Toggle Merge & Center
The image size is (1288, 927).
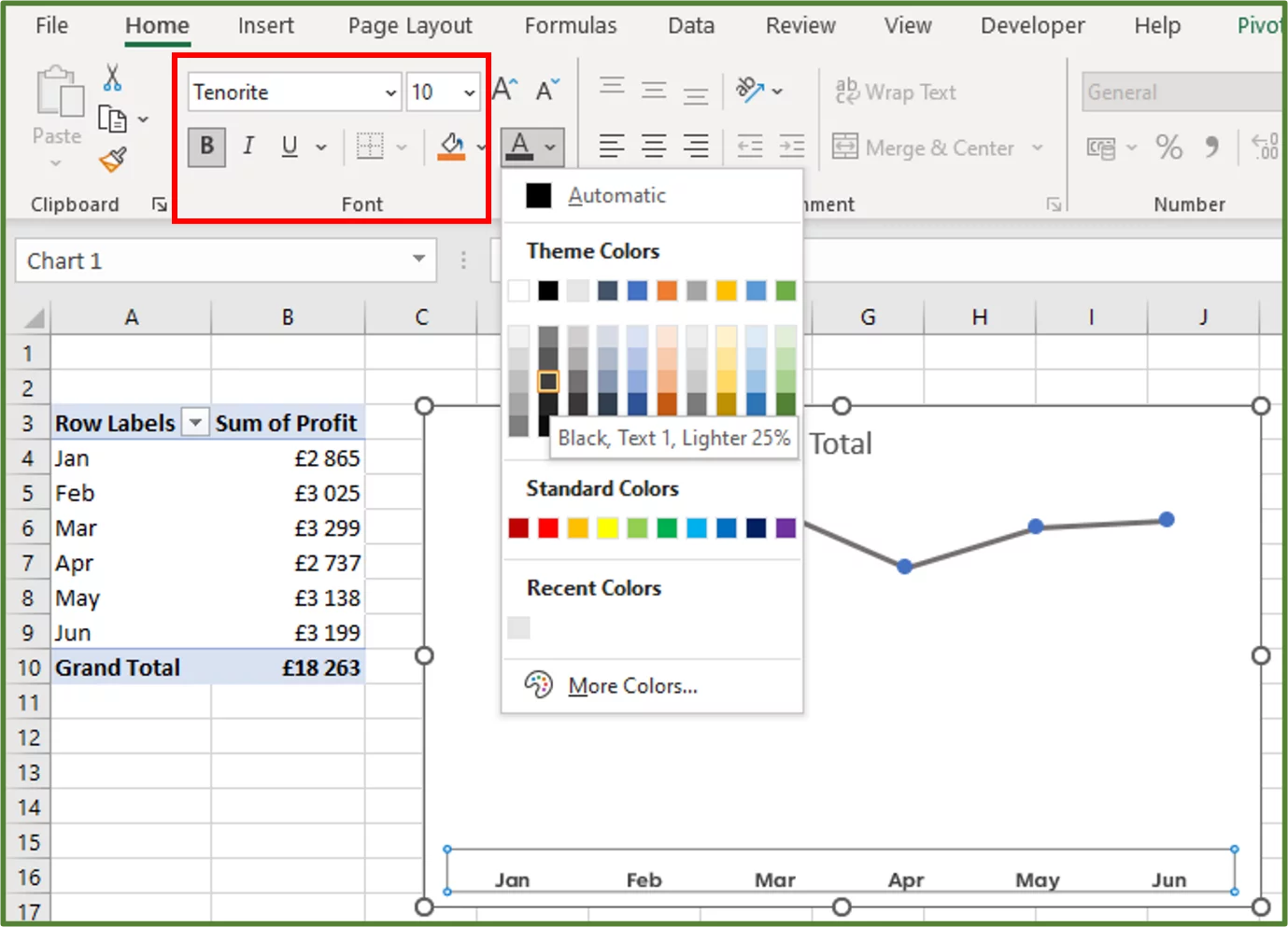pyautogui.click(x=925, y=147)
